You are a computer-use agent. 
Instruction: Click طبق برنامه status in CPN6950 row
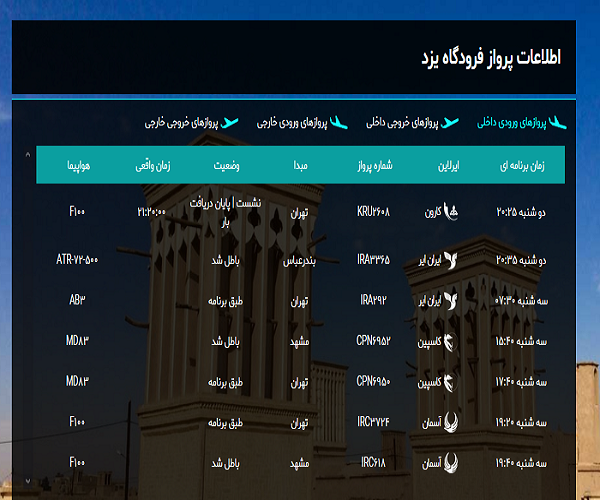(225, 382)
